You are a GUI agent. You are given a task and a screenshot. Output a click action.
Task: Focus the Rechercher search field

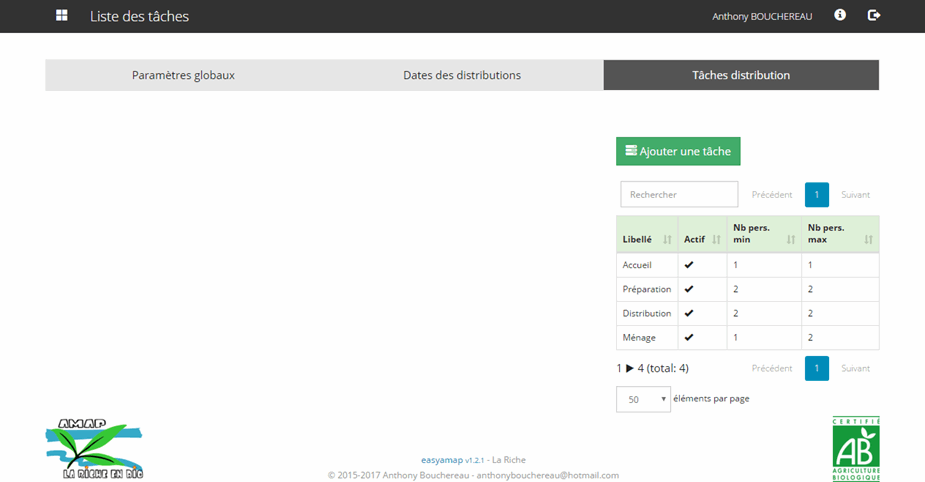pyautogui.click(x=679, y=194)
